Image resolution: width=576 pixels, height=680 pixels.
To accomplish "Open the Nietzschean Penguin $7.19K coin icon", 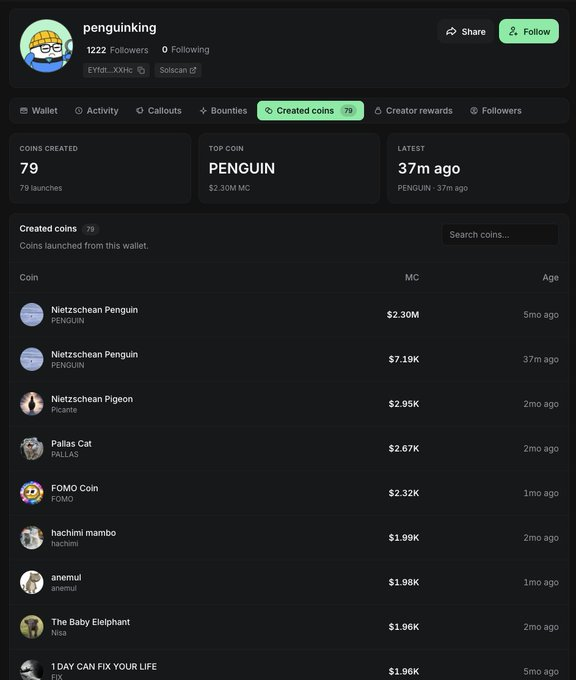I will (32, 359).
